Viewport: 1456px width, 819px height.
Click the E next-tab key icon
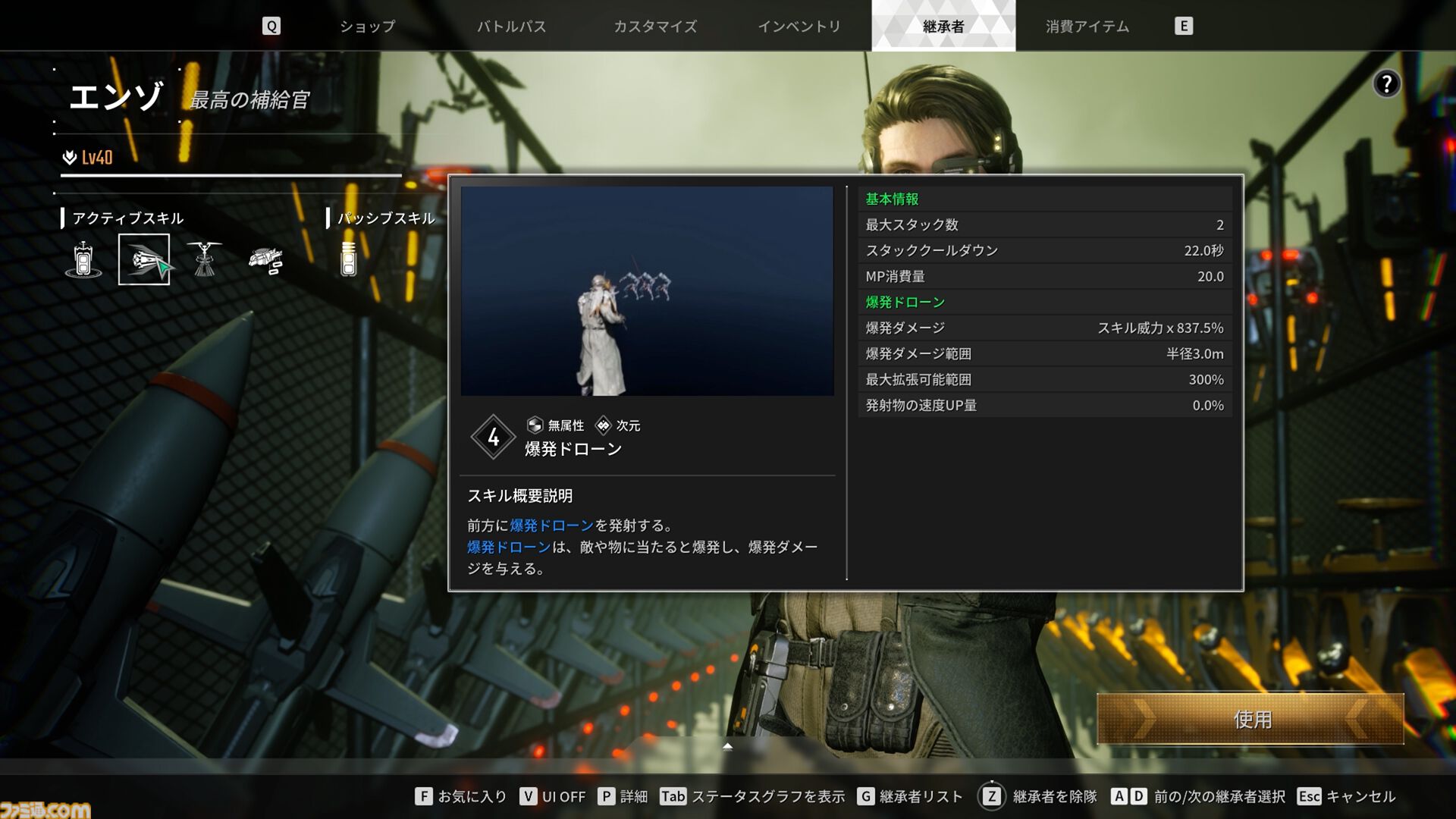point(1184,26)
